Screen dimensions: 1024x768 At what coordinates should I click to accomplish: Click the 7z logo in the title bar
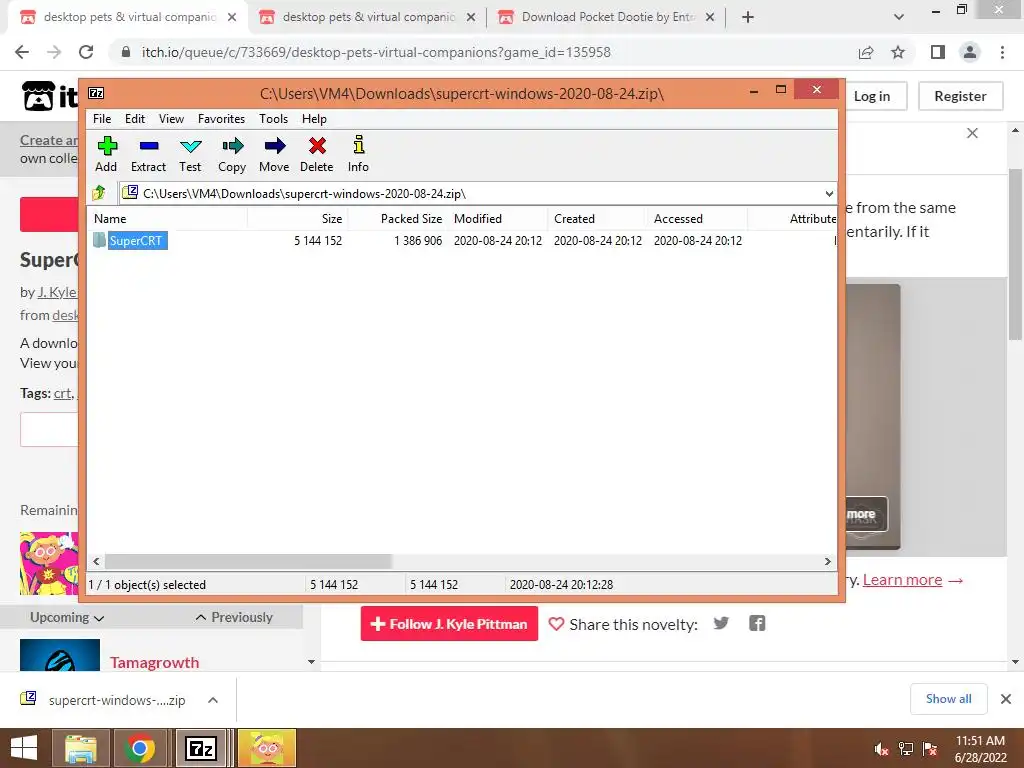point(96,93)
